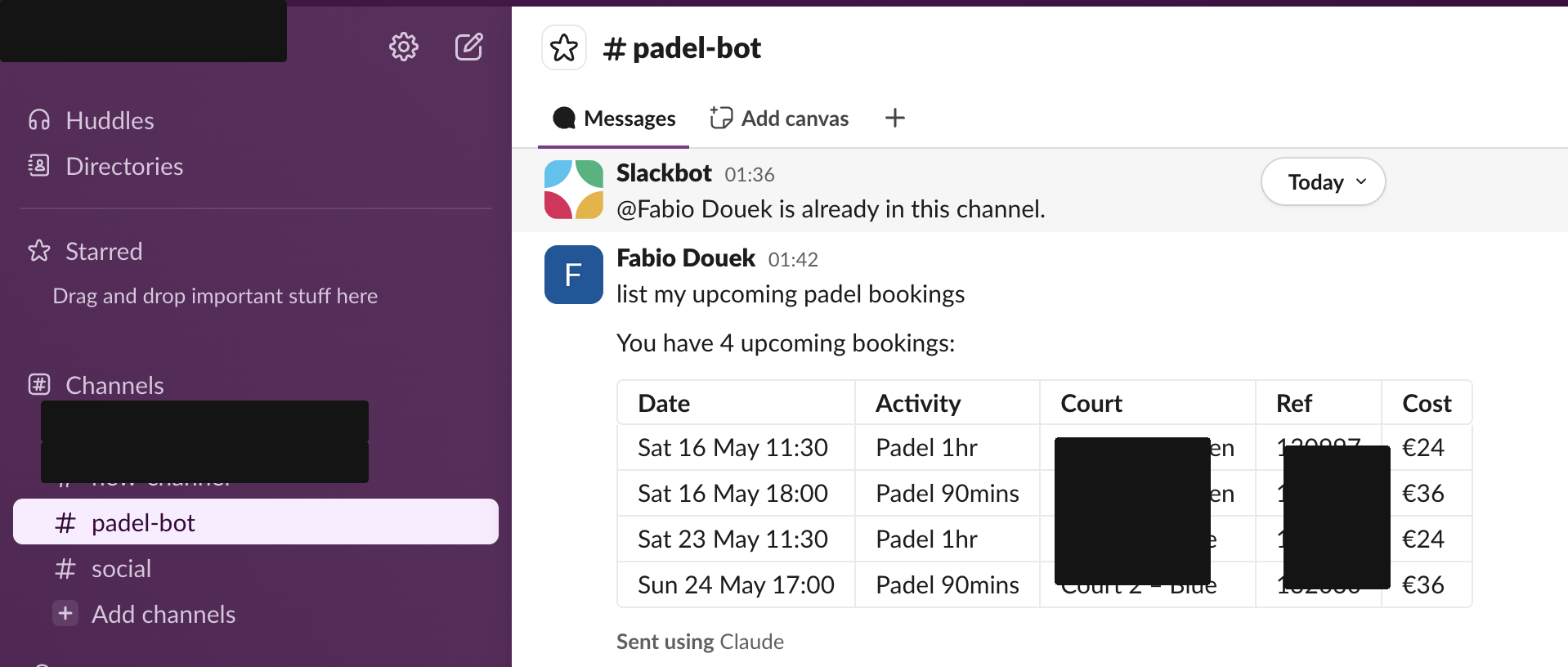Open Directories in sidebar

click(124, 166)
